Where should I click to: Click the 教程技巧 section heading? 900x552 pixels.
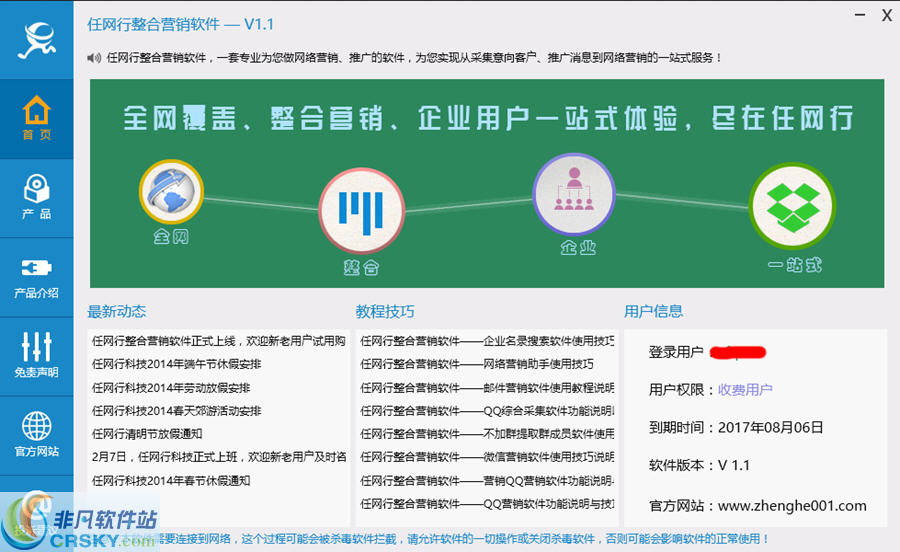385,312
